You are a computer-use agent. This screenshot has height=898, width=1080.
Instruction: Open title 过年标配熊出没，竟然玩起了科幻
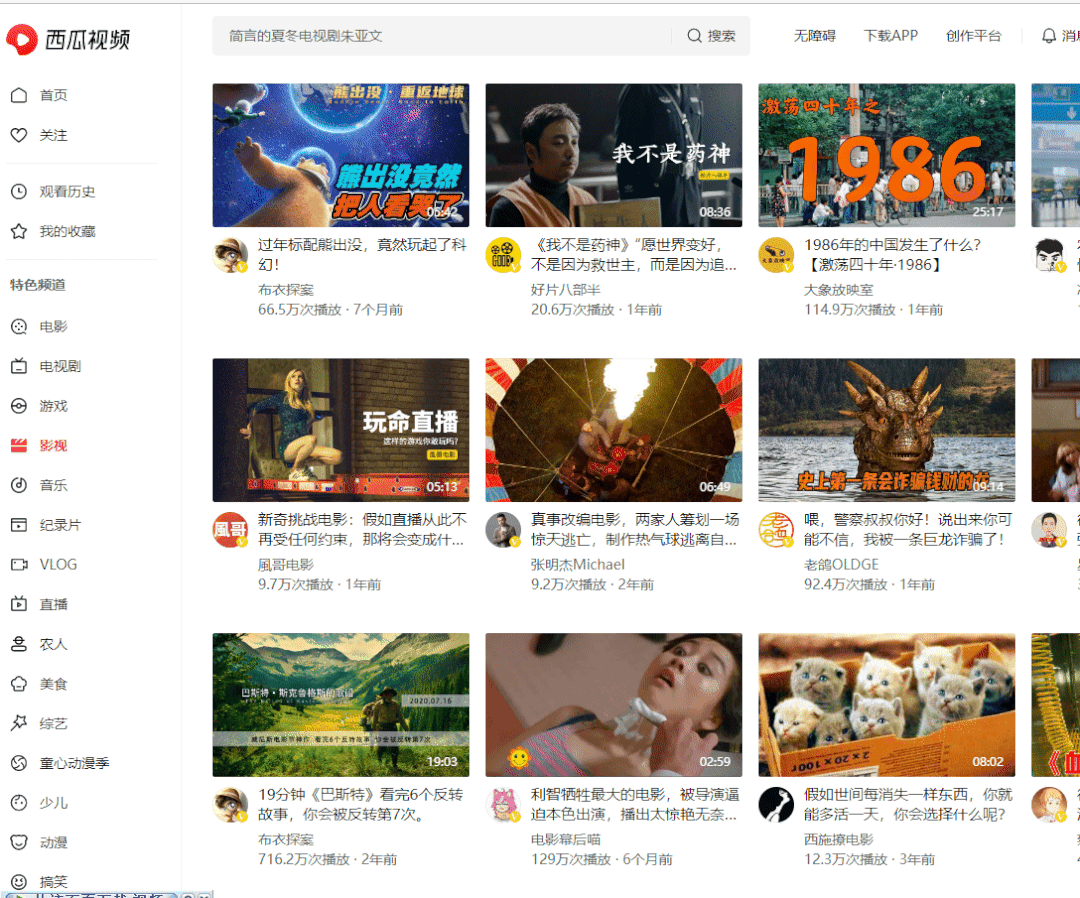[362, 255]
